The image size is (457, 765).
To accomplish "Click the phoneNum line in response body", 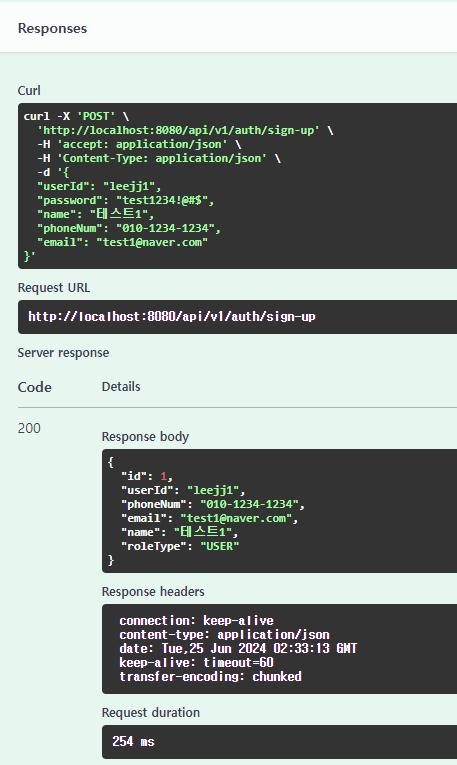I will (213, 504).
